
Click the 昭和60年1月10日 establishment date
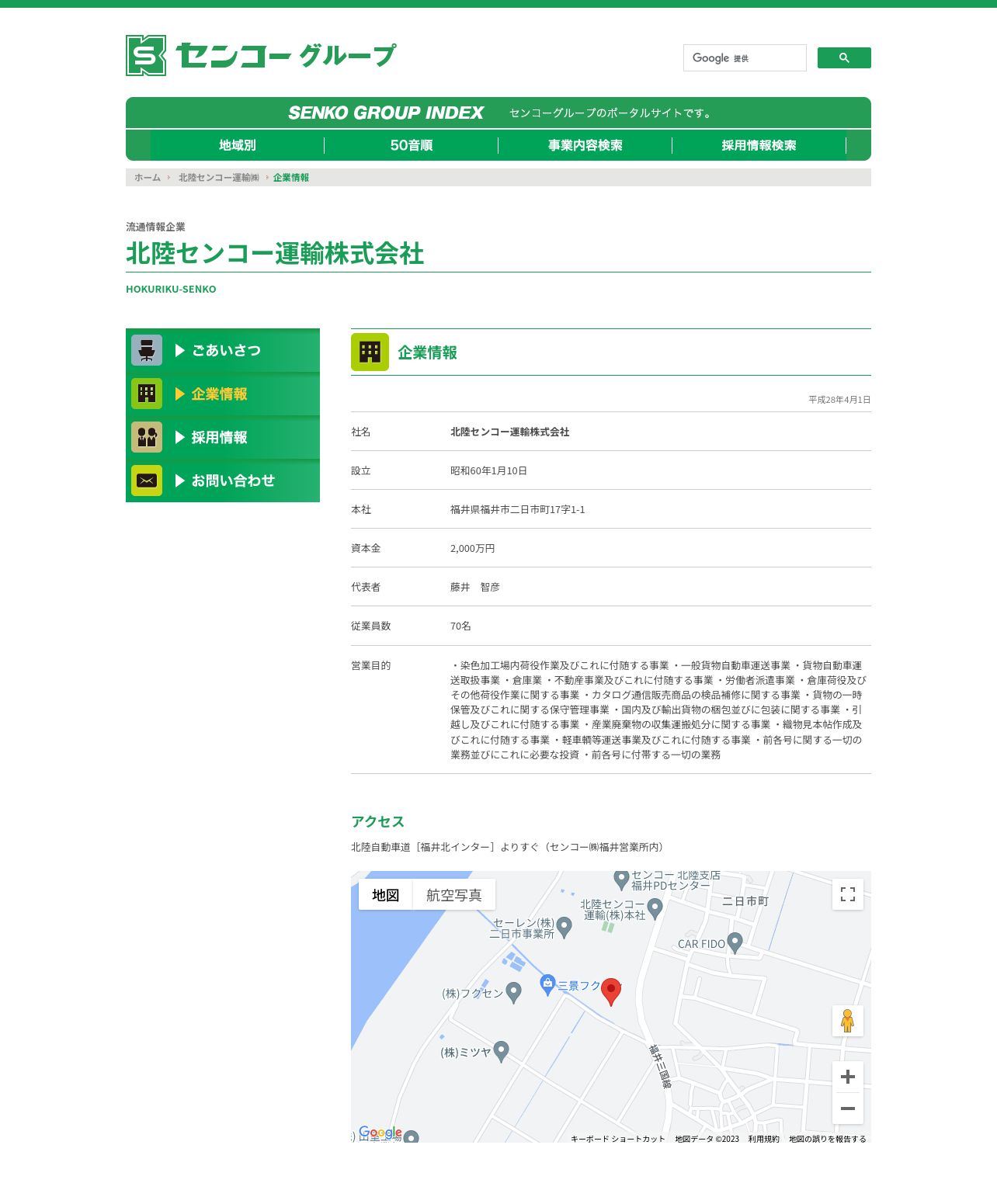coord(488,471)
